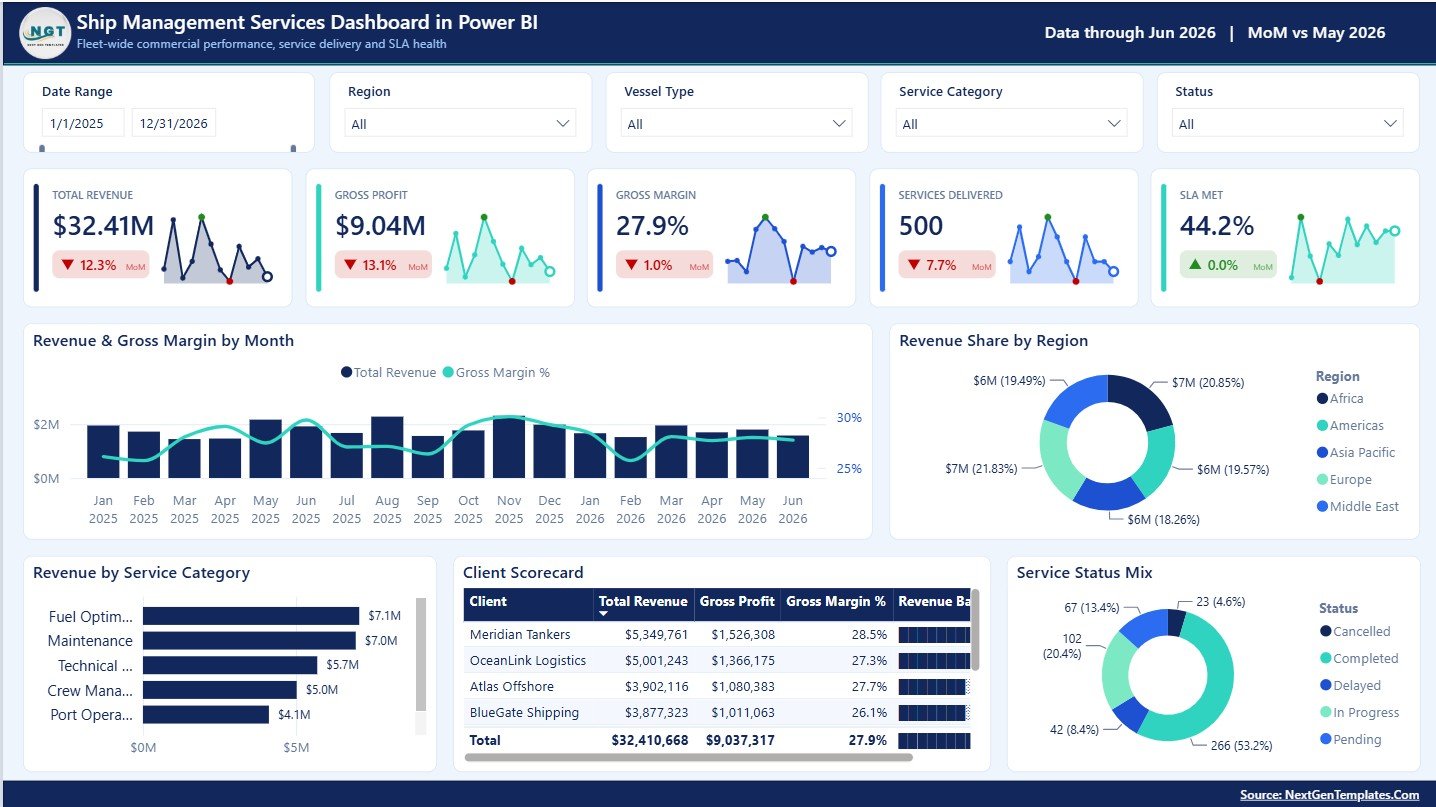Click the Total Revenue column sort arrow

tap(604, 613)
